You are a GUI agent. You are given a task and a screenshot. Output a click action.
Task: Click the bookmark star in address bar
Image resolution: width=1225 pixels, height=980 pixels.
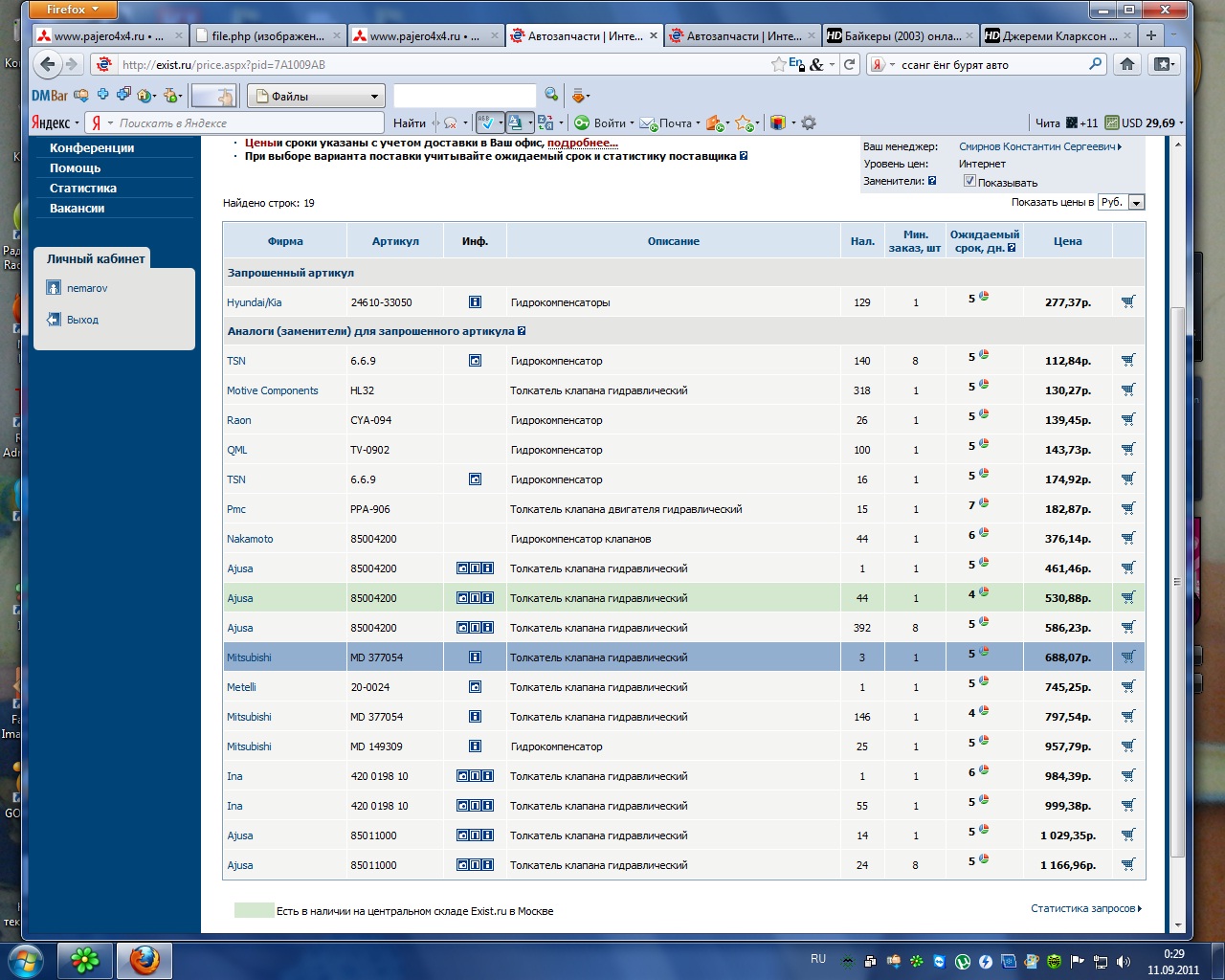tap(779, 64)
